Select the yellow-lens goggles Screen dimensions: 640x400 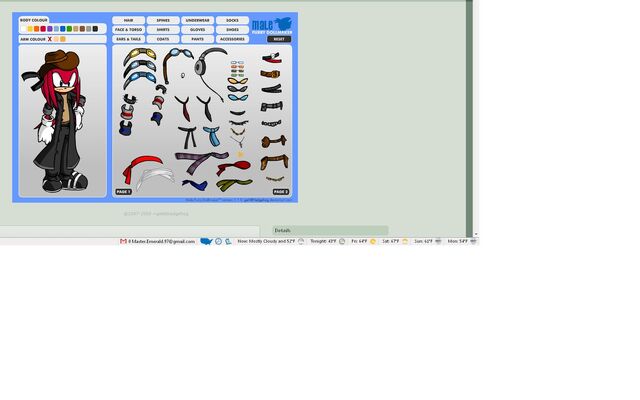pyautogui.click(x=140, y=54)
